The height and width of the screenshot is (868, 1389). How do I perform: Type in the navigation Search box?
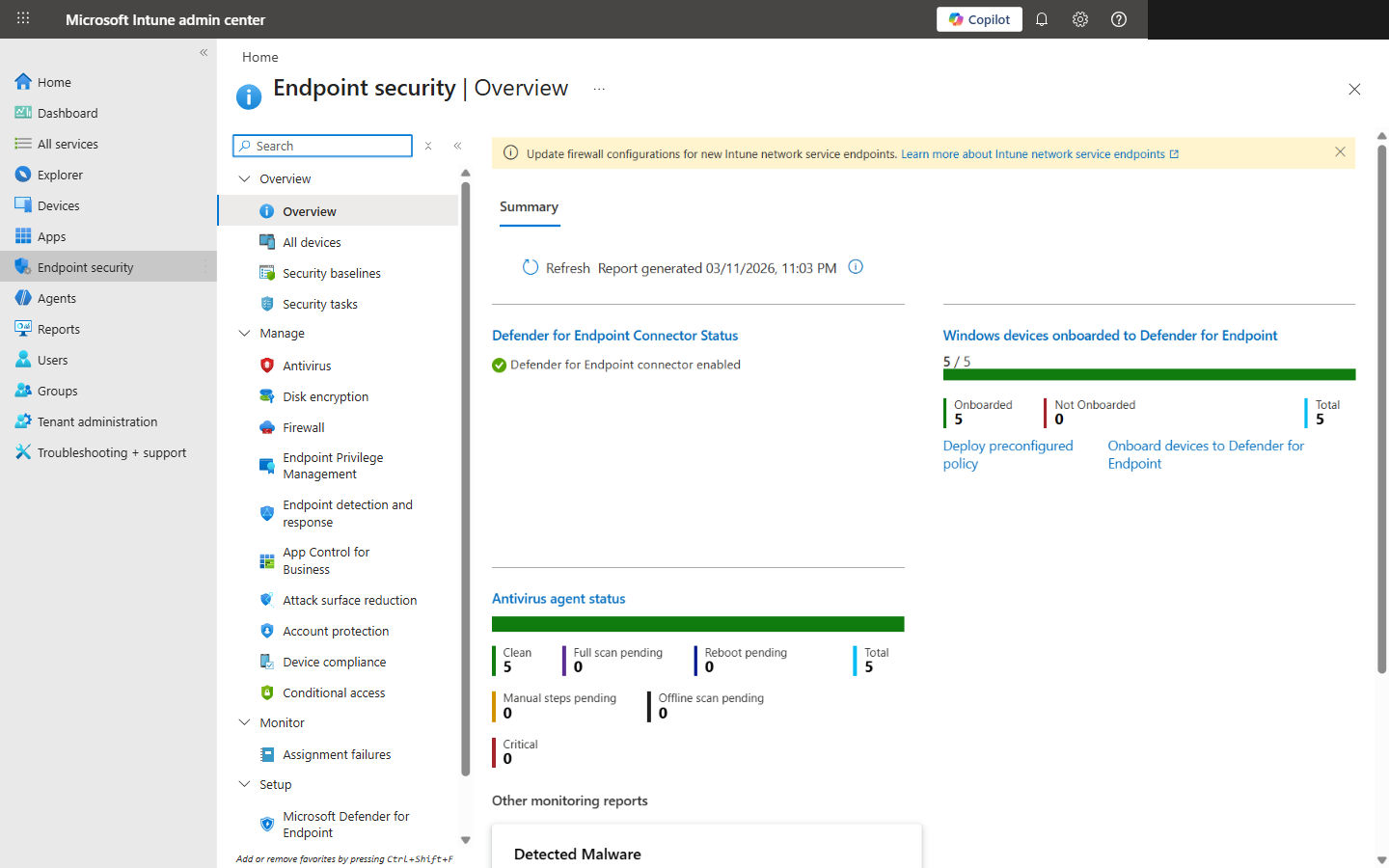pos(323,145)
